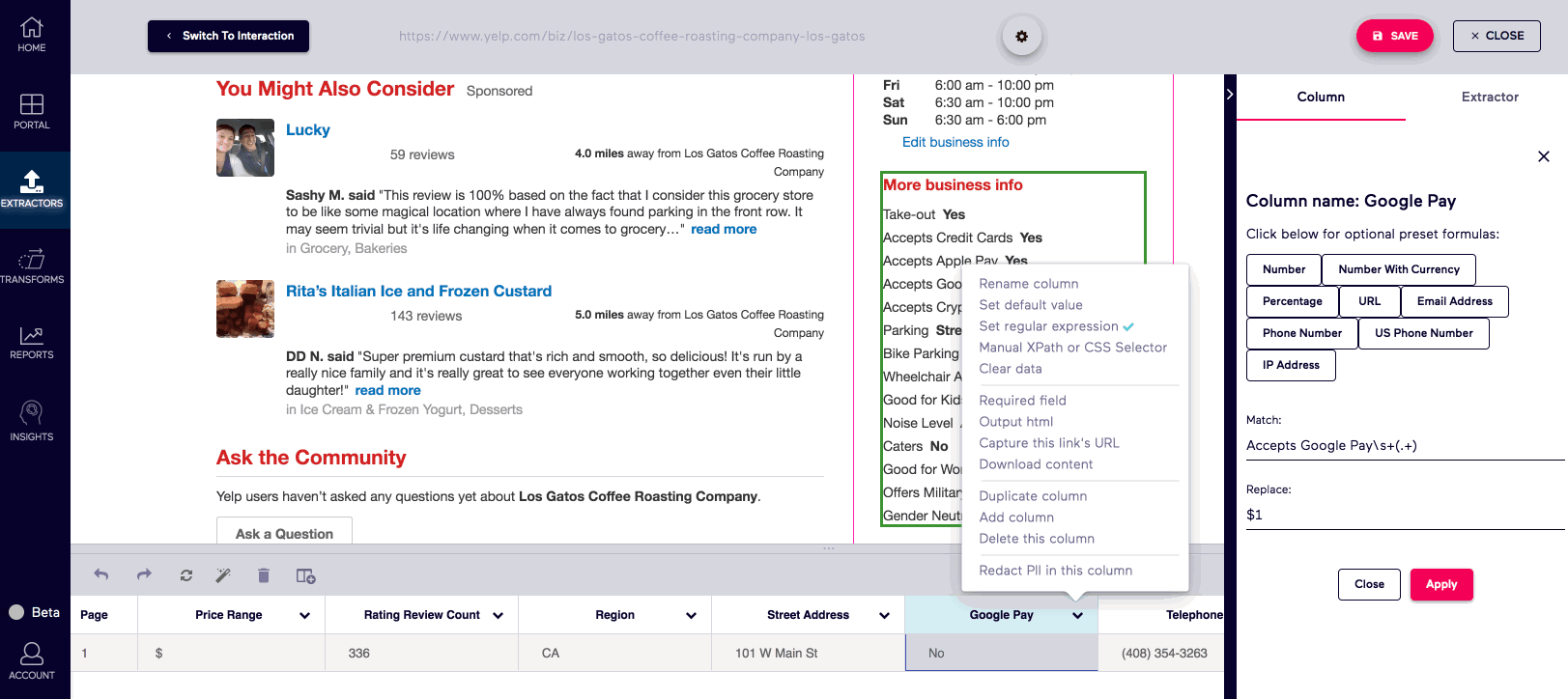Click the trash delete icon

(264, 575)
